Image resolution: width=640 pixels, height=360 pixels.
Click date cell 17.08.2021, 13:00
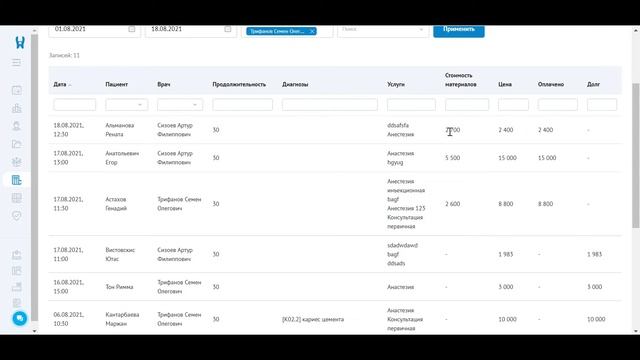(68, 158)
